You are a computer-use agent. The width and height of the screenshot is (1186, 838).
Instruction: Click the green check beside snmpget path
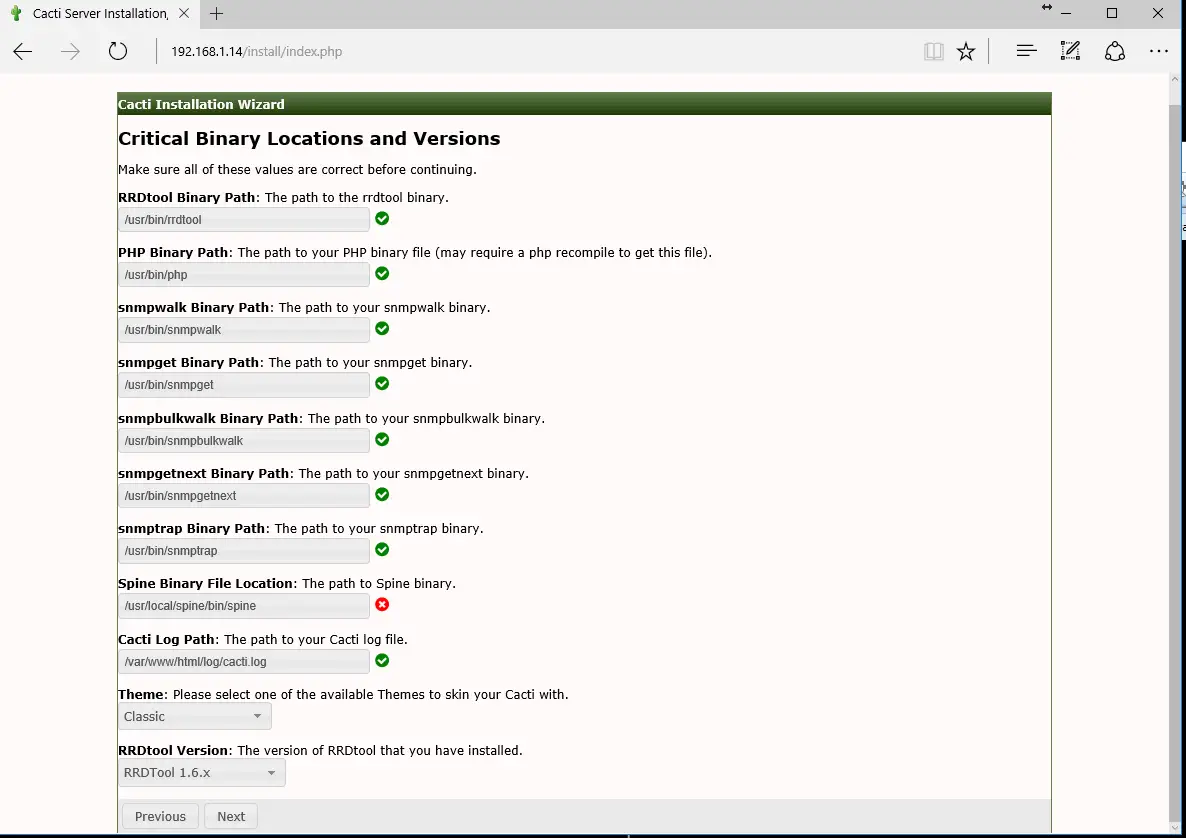382,383
